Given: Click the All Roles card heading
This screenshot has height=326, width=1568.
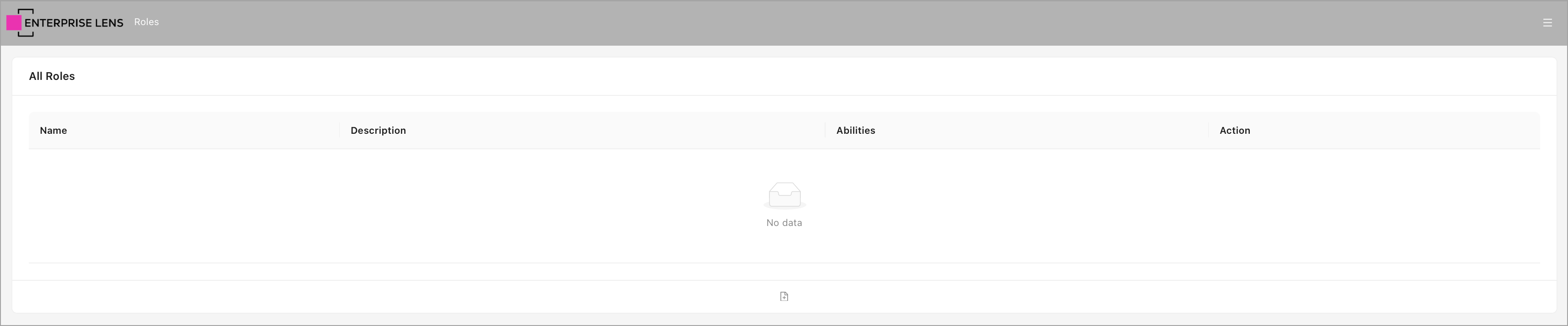Looking at the screenshot, I should point(52,76).
